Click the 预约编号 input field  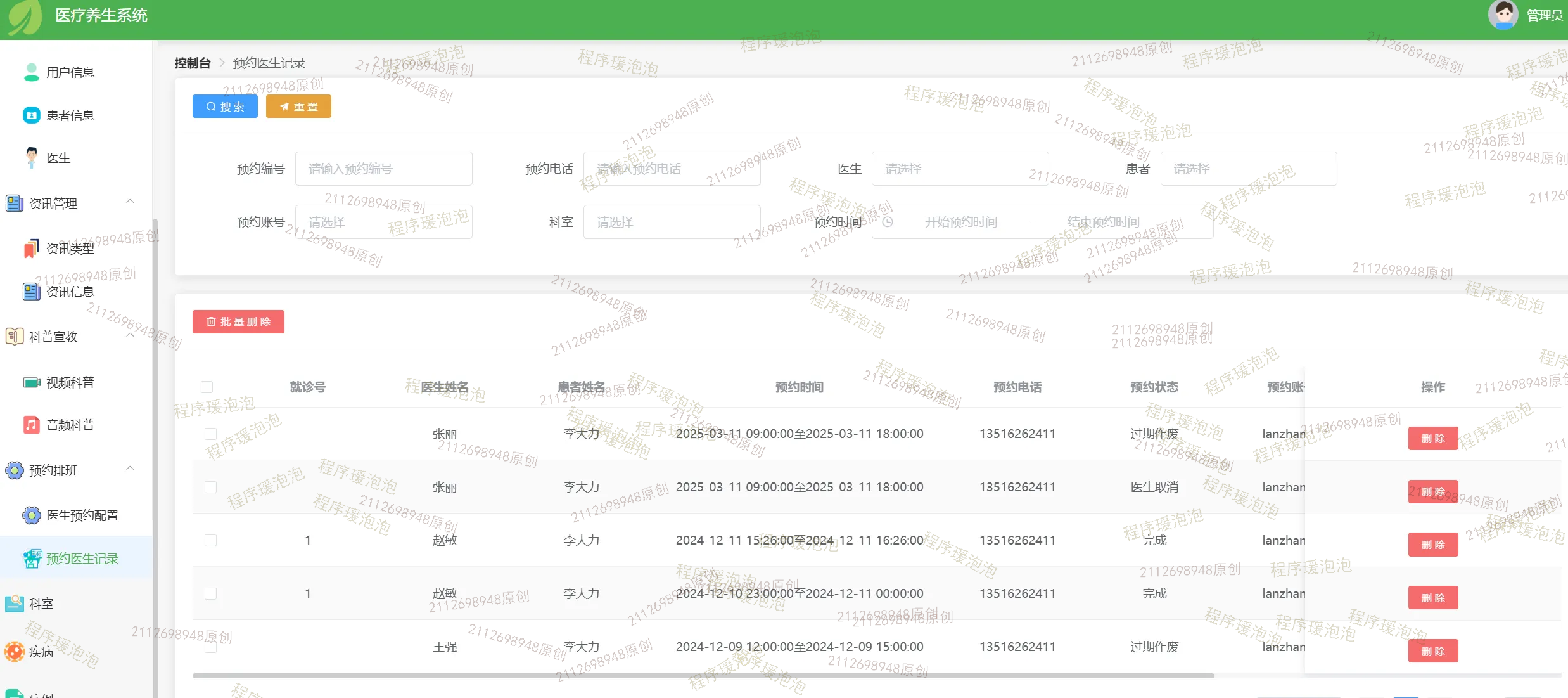[383, 169]
